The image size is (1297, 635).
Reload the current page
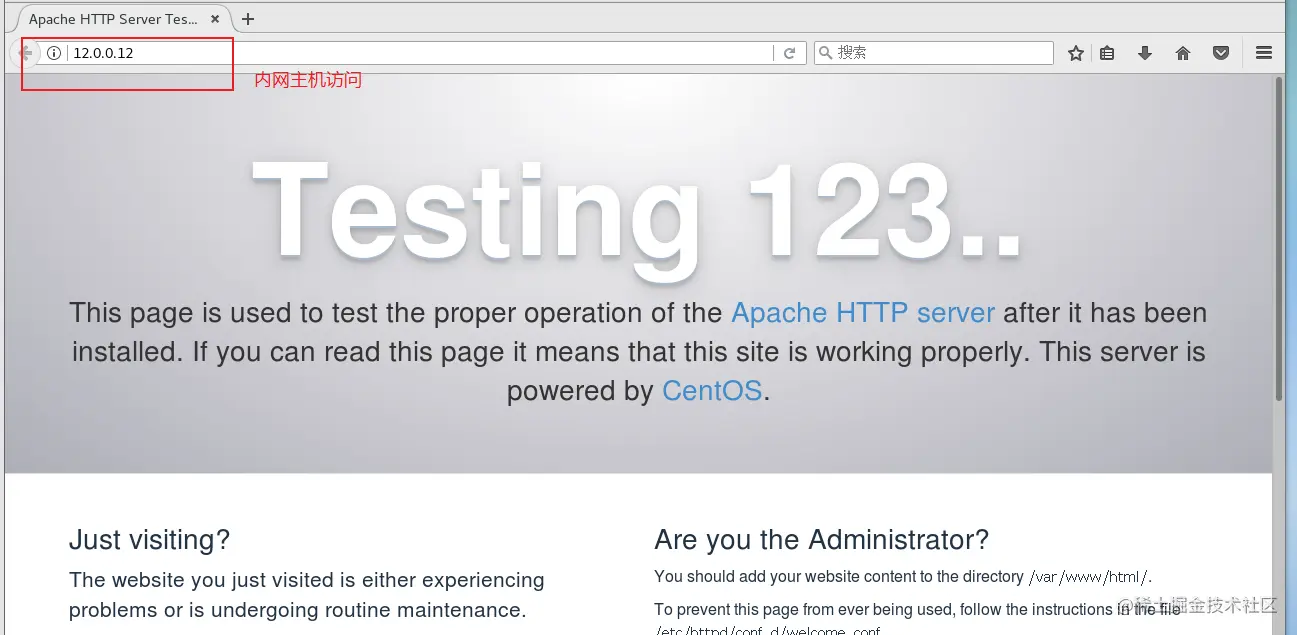tap(790, 53)
